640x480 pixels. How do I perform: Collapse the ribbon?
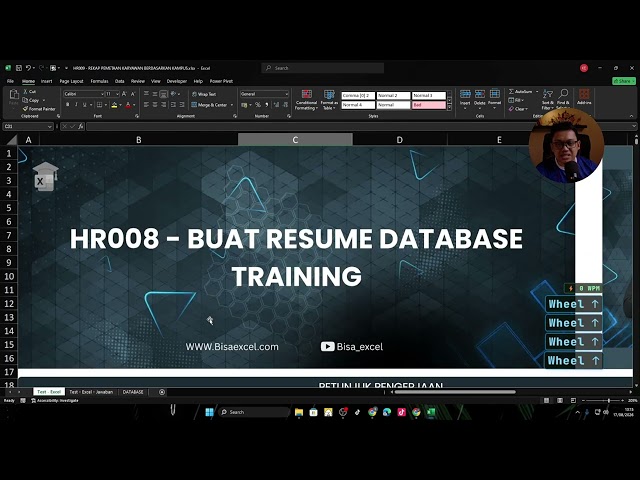[631, 116]
